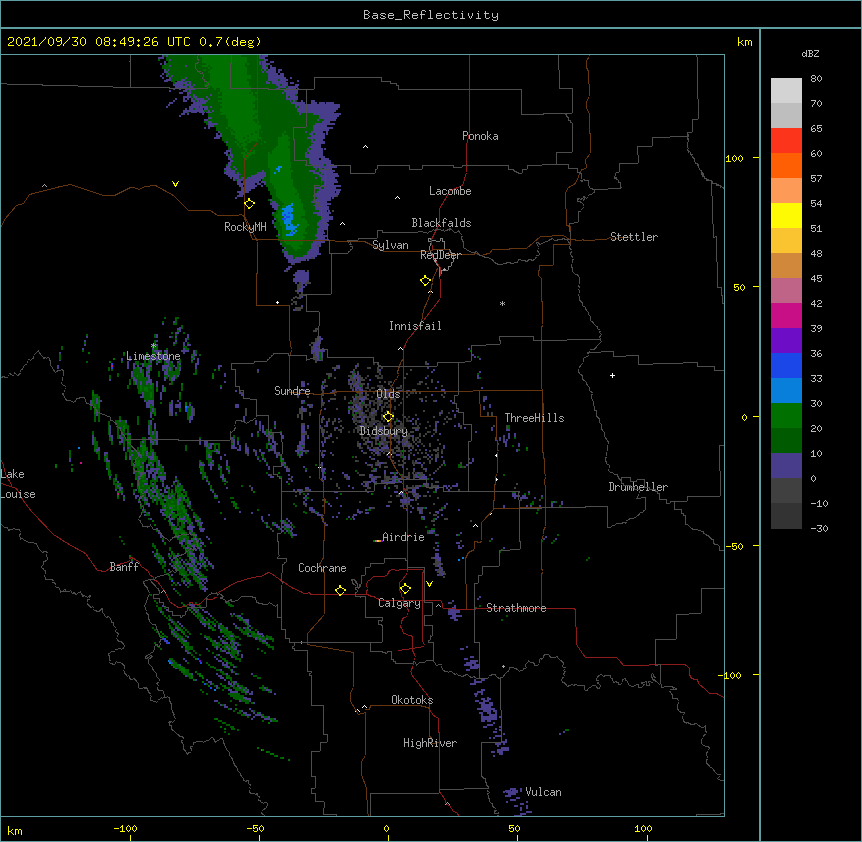The width and height of the screenshot is (862, 842).
Task: Select the magenta 42 to 39 dBZ swatch
Action: [786, 315]
